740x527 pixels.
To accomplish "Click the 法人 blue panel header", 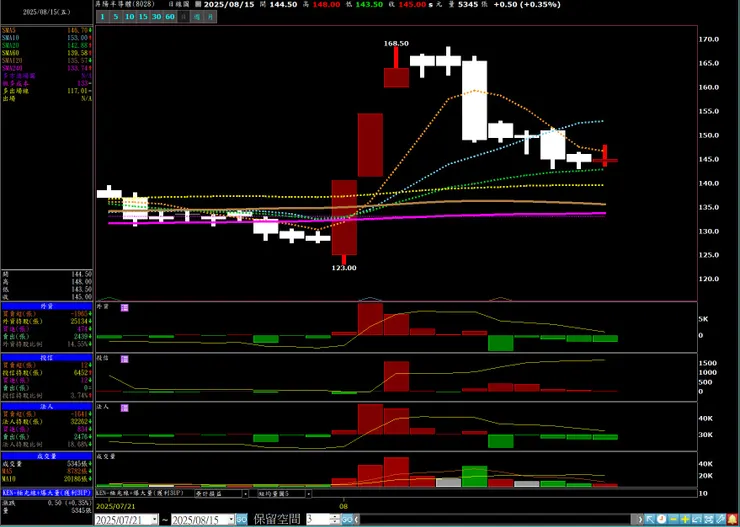I will (x=47, y=406).
